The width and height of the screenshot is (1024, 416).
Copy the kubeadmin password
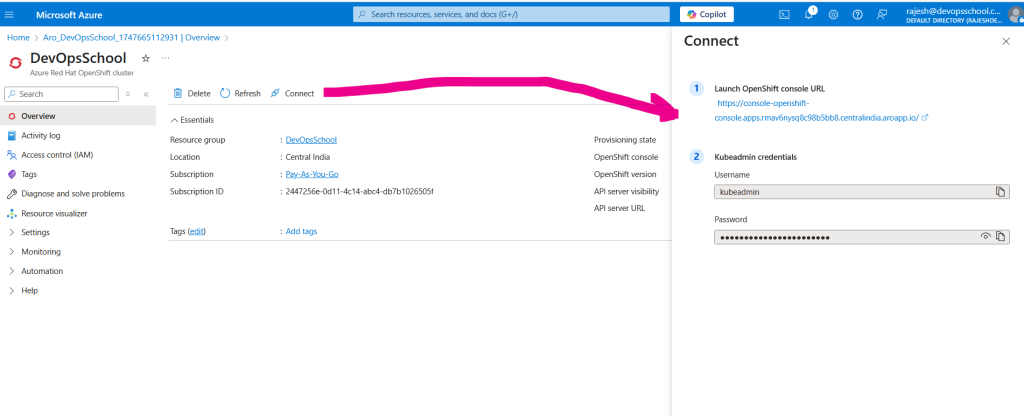pos(1000,237)
